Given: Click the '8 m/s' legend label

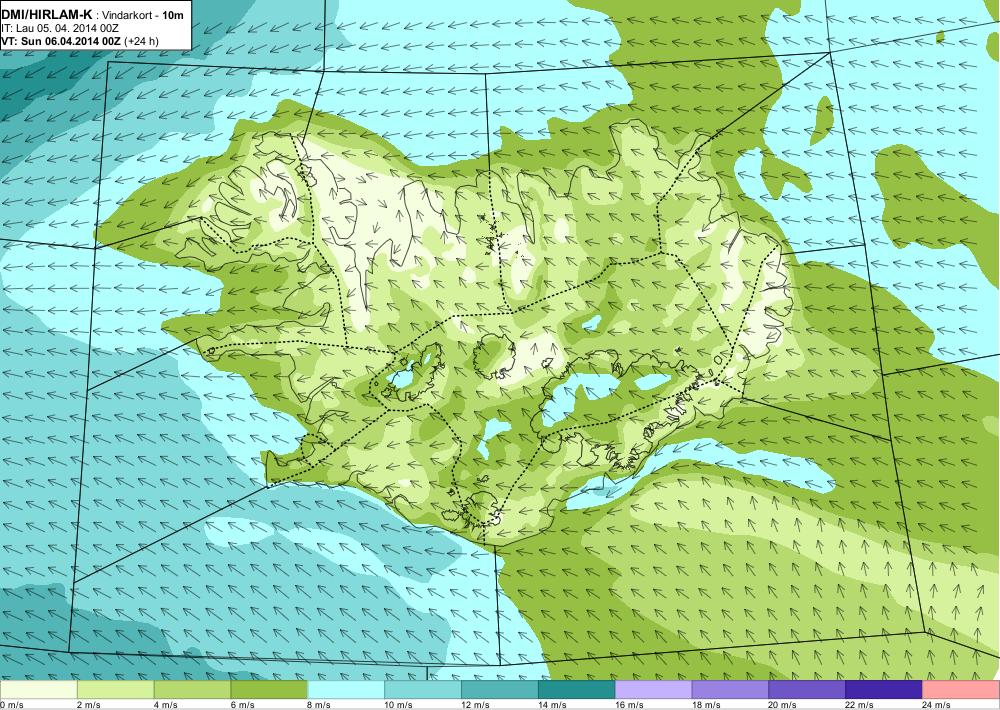Looking at the screenshot, I should [320, 705].
